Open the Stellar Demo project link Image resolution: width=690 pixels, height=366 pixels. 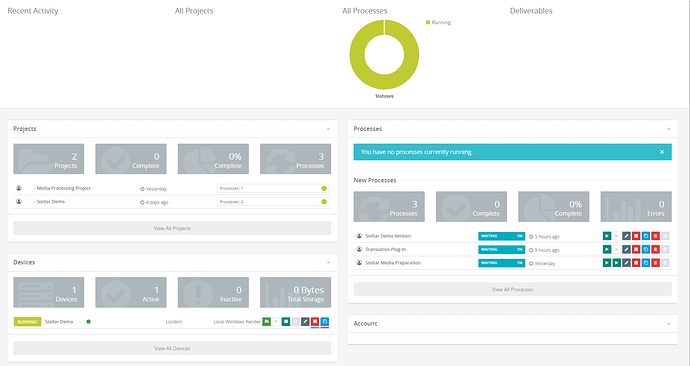[50, 201]
